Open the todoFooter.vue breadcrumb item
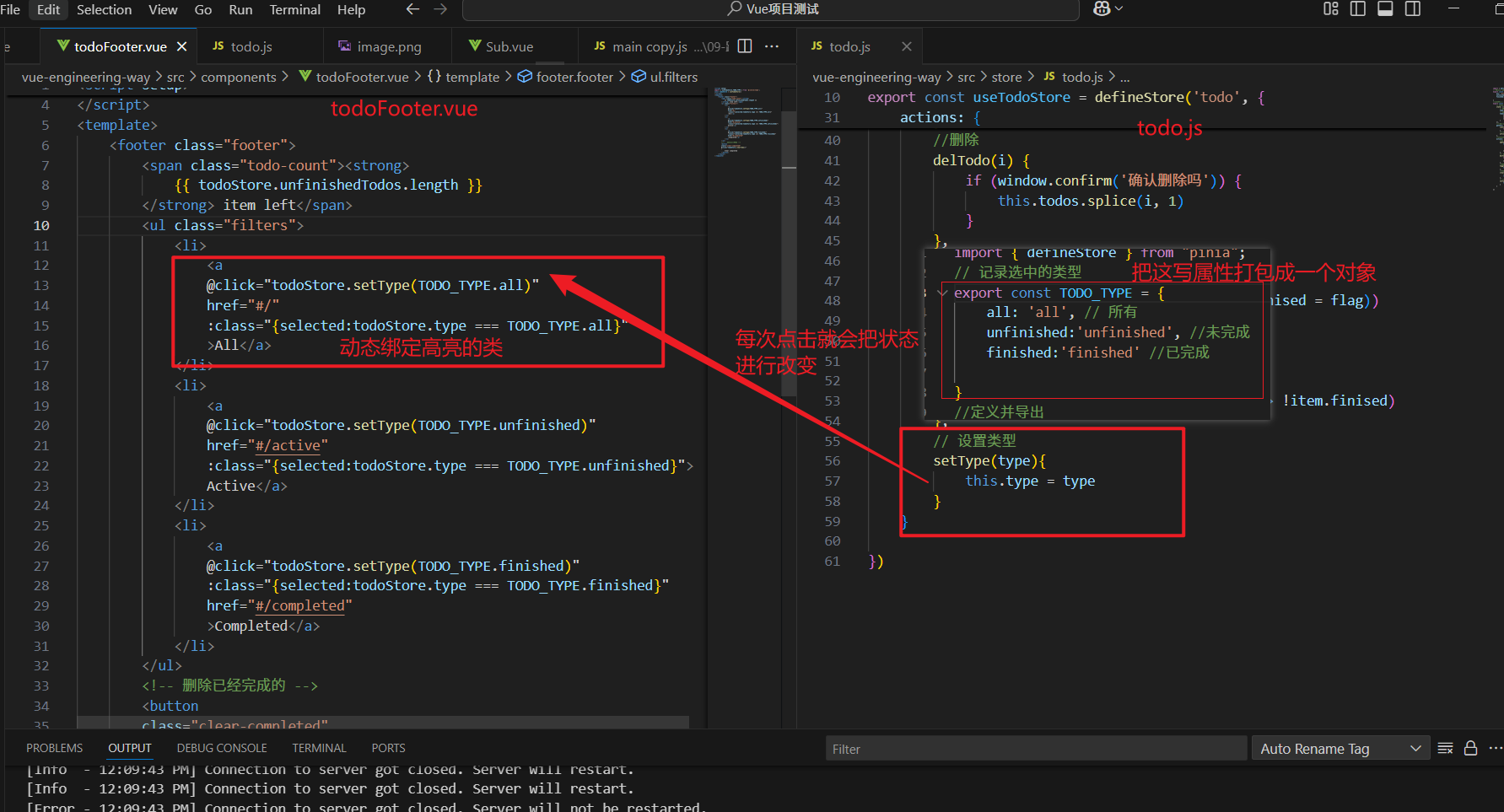The height and width of the screenshot is (812, 1504). pos(353,77)
